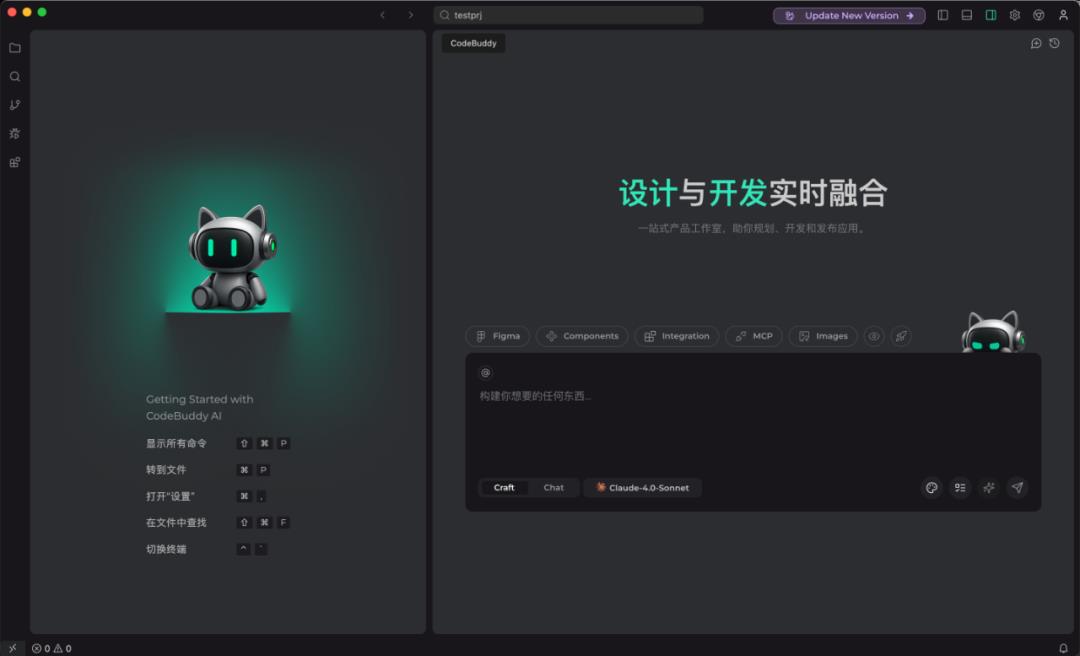Click the Components chip
The width and height of the screenshot is (1080, 656).
tap(582, 336)
